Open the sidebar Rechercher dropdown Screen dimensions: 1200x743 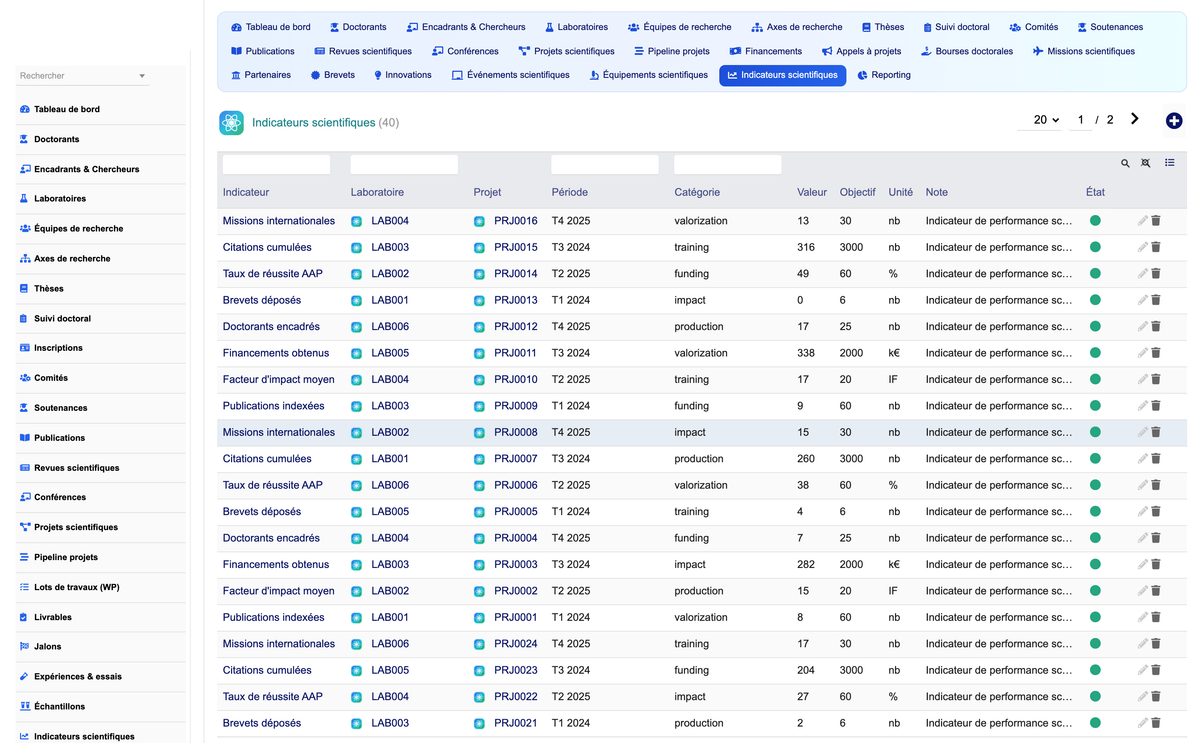pyautogui.click(x=83, y=76)
